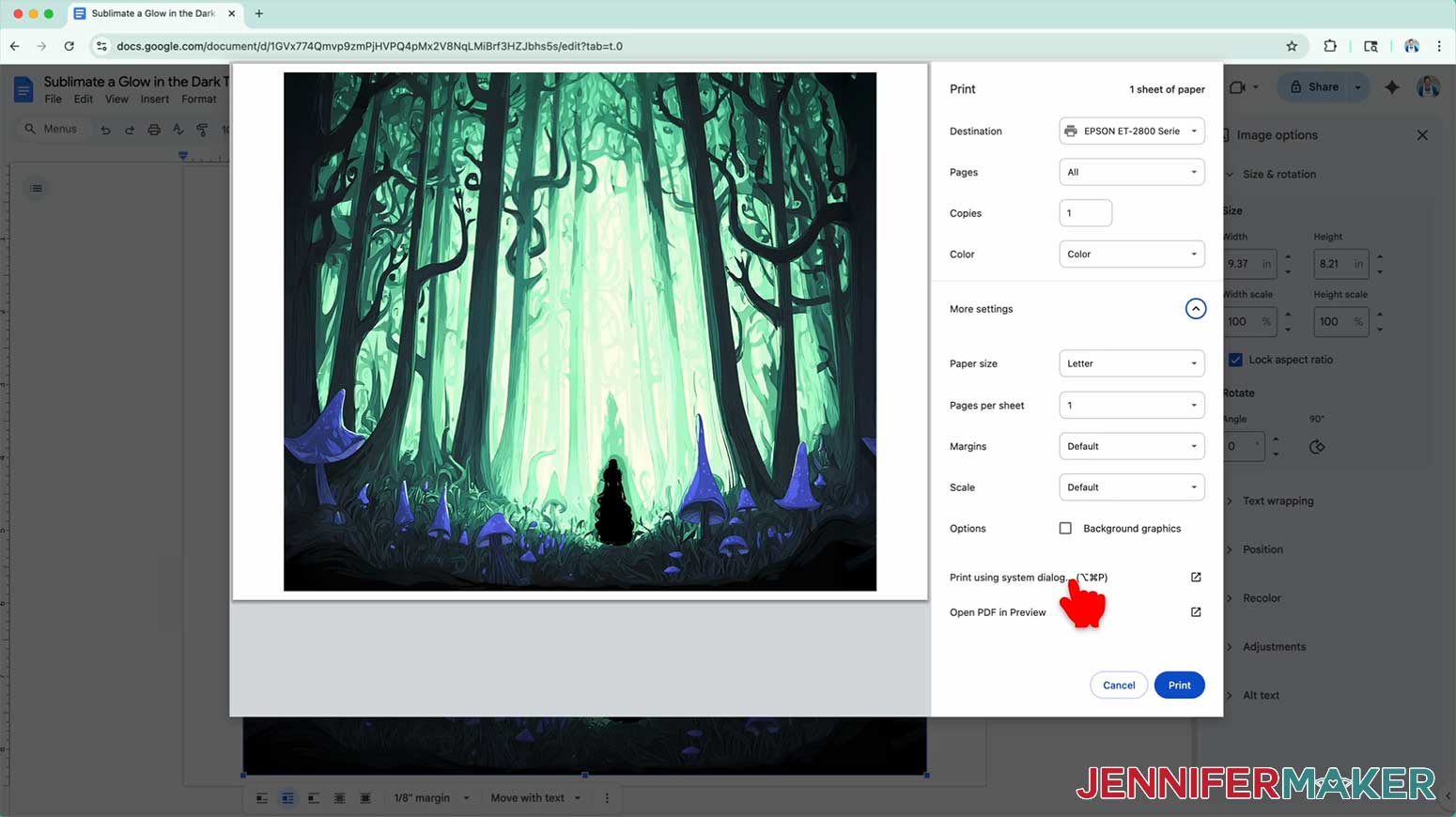Select the break text image icon
The image size is (1456, 817).
click(x=314, y=798)
